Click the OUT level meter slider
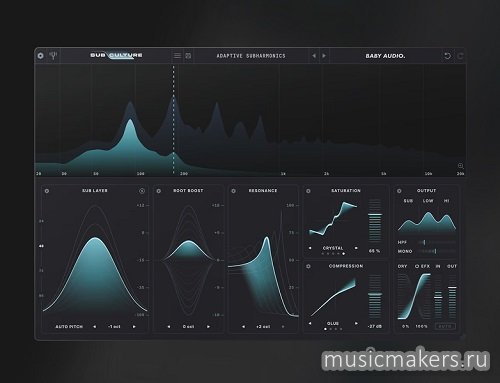This screenshot has height=383, width=500. 452,296
